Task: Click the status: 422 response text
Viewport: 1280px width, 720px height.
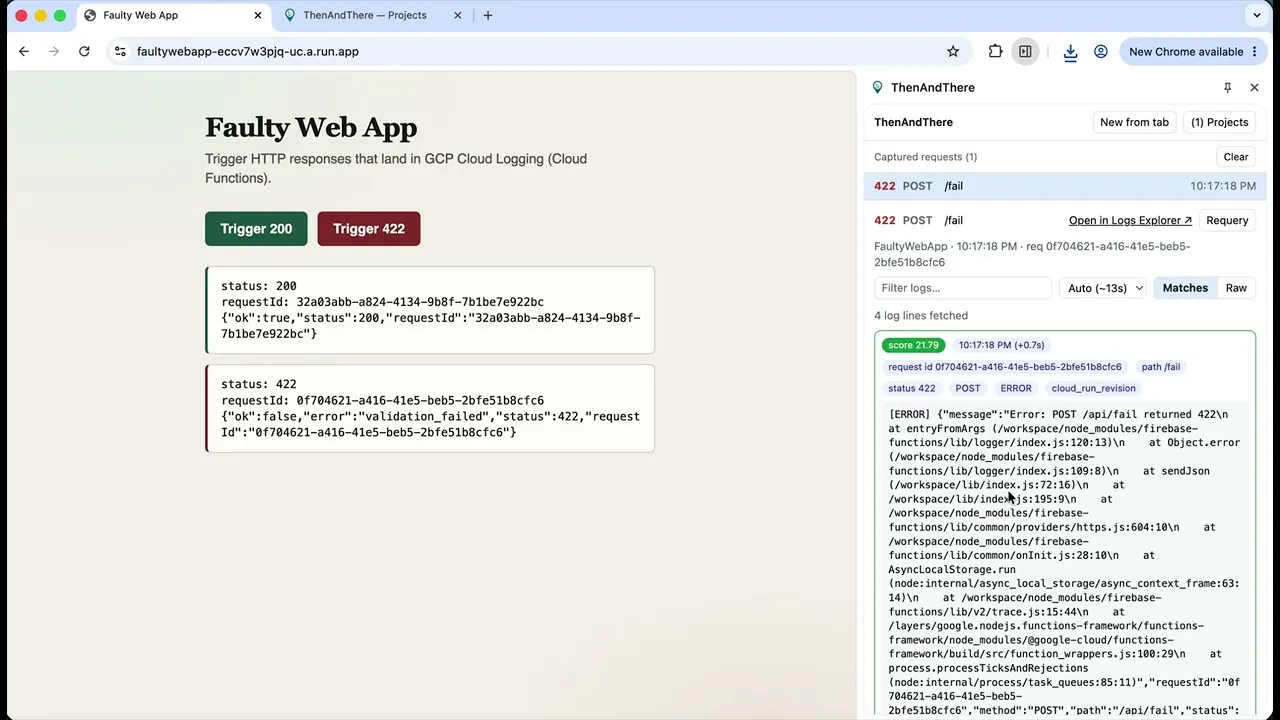Action: coord(259,384)
